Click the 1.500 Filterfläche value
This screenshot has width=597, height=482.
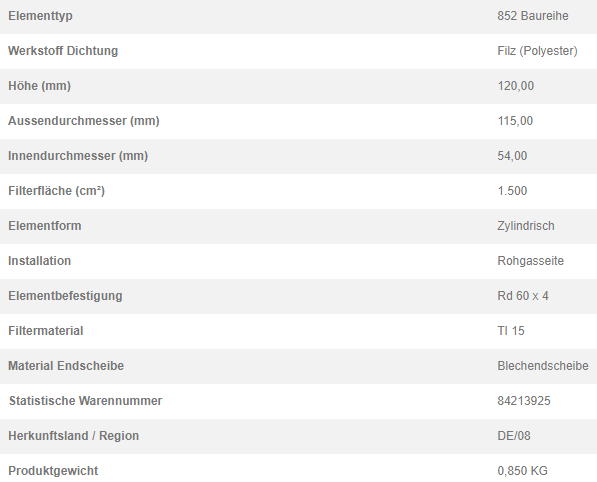pos(512,191)
